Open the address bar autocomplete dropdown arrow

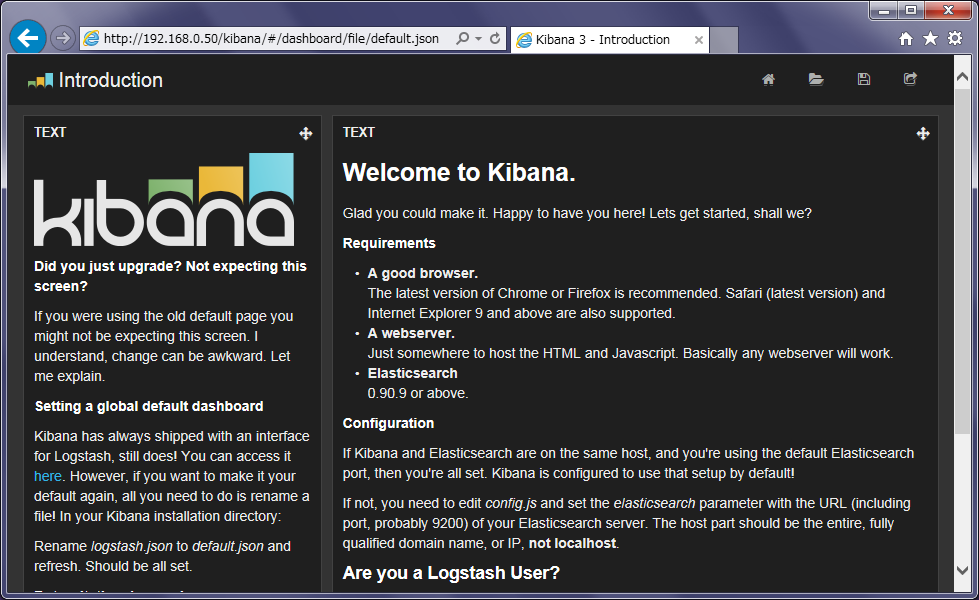pos(478,39)
